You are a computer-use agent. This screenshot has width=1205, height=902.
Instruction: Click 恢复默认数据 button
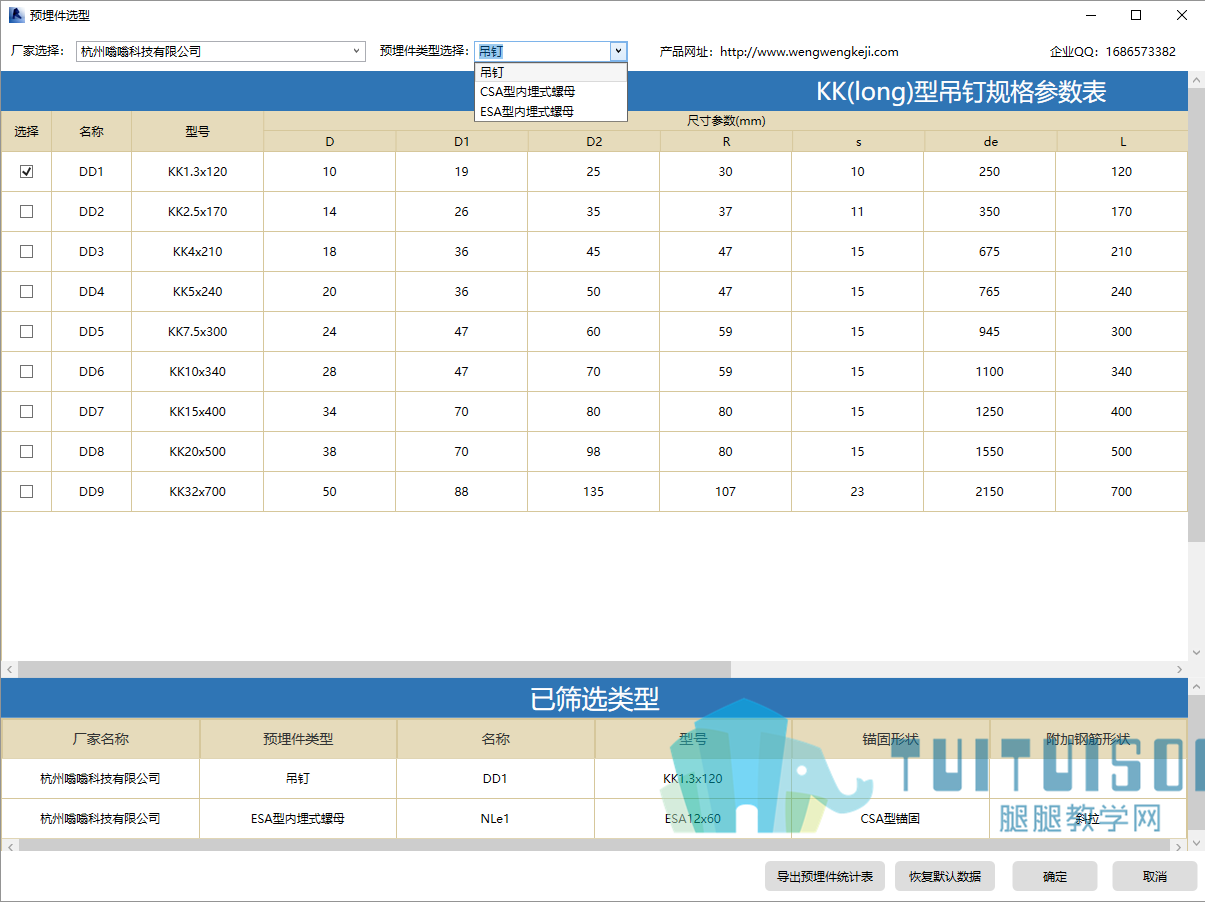[945, 876]
